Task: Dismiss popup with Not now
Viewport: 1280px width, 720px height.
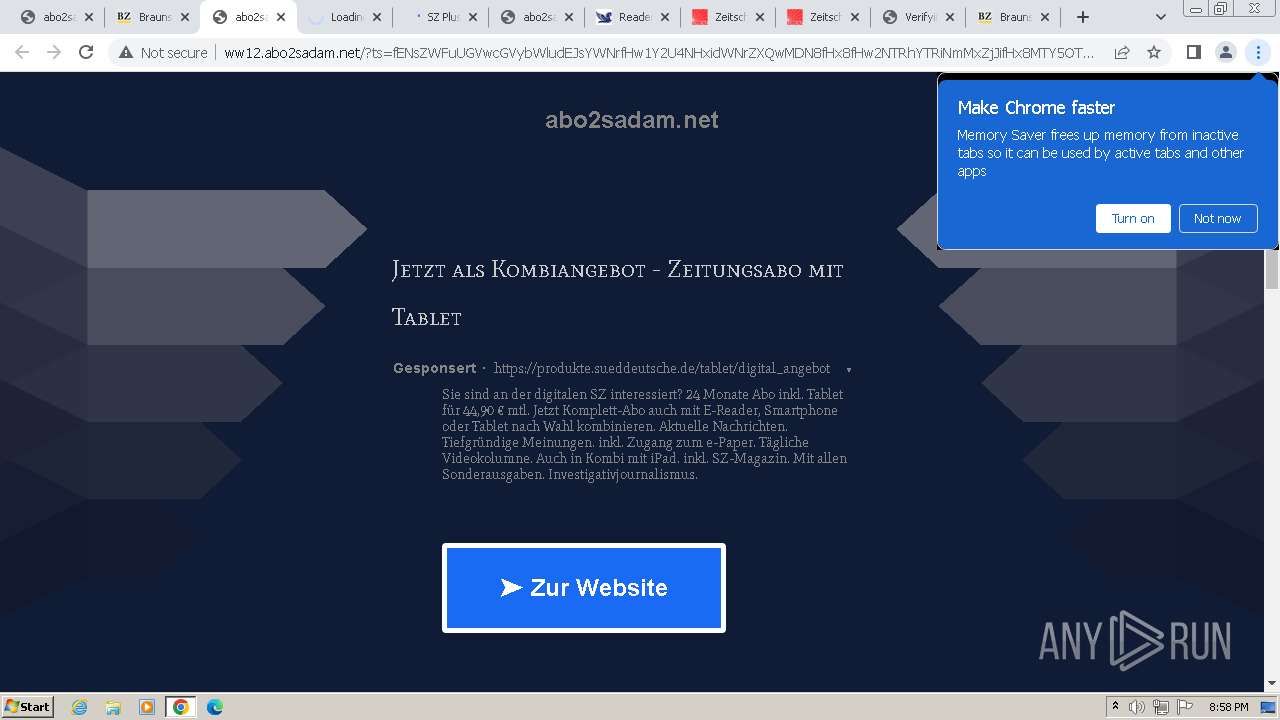Action: 1217,218
